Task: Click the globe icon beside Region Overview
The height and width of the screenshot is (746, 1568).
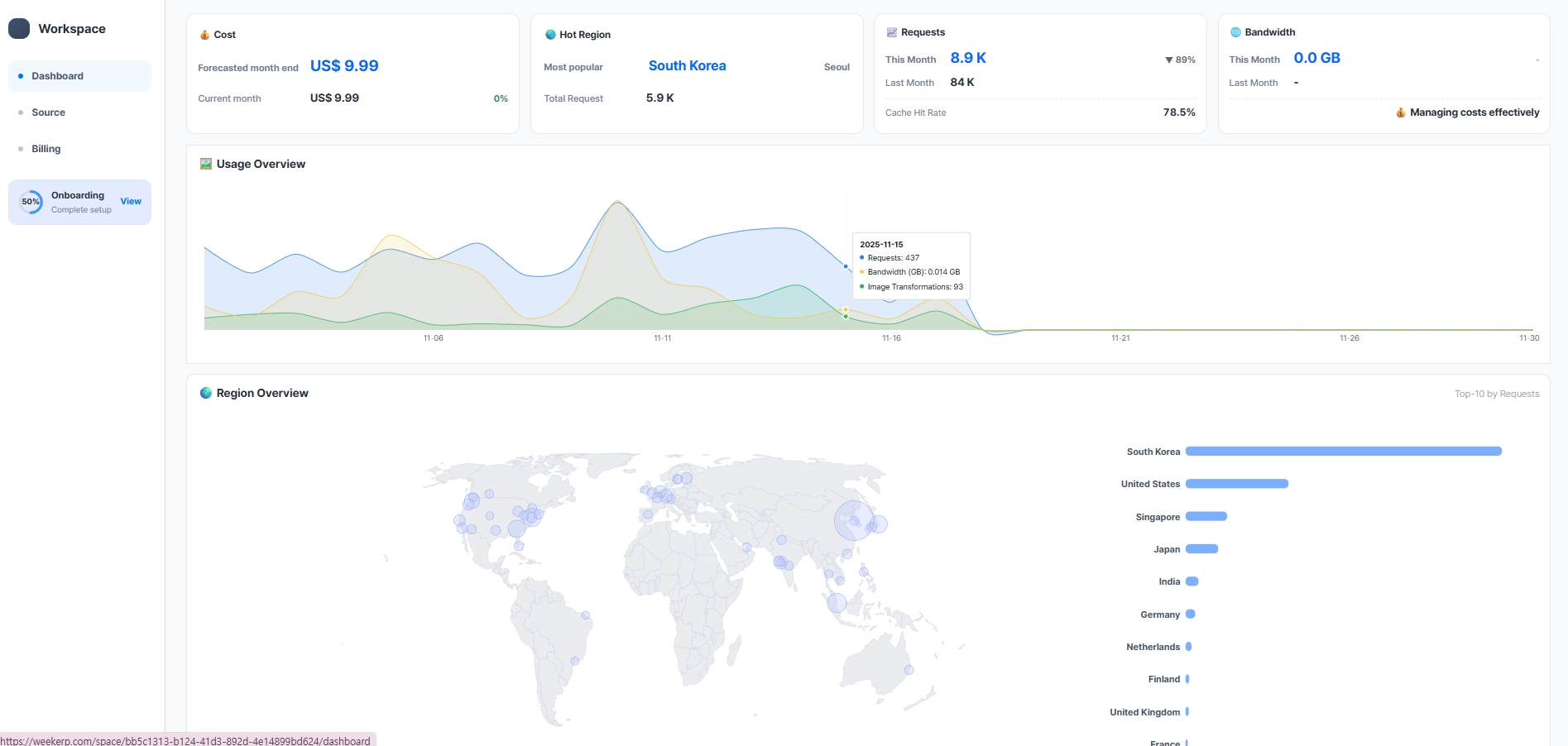Action: point(206,393)
